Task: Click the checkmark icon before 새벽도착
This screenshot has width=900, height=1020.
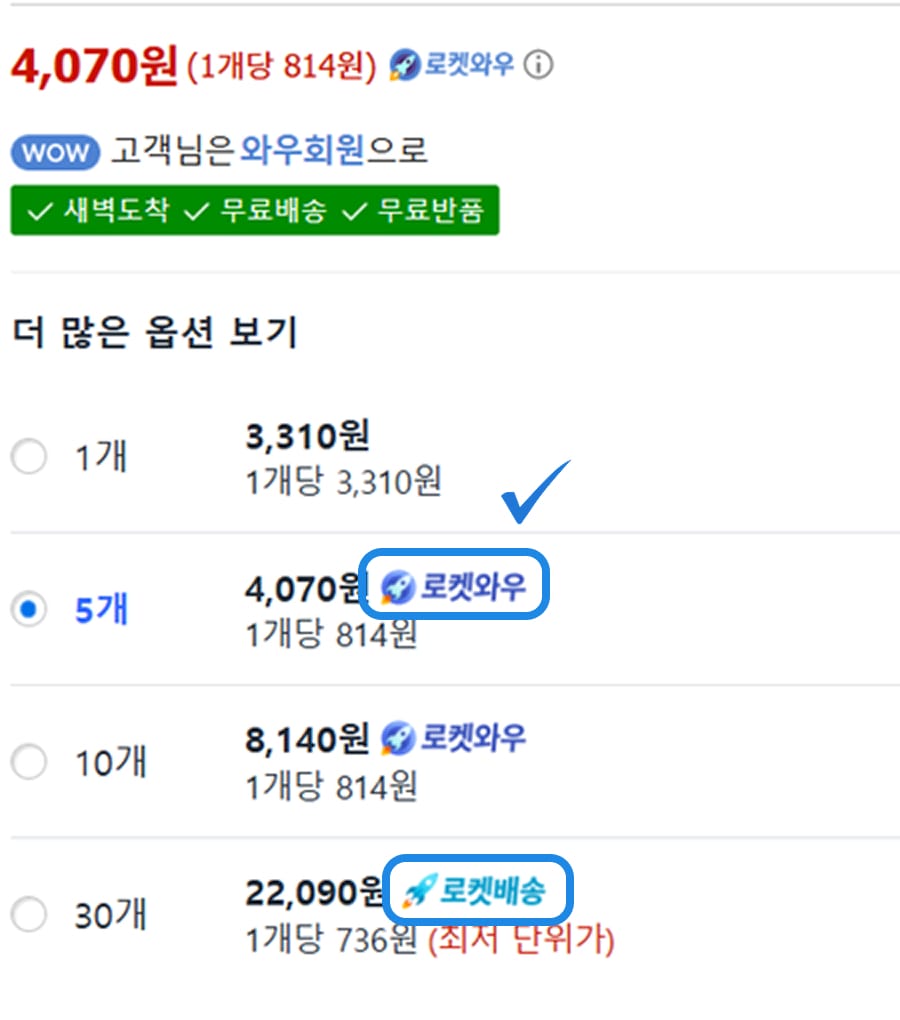Action: (37, 210)
